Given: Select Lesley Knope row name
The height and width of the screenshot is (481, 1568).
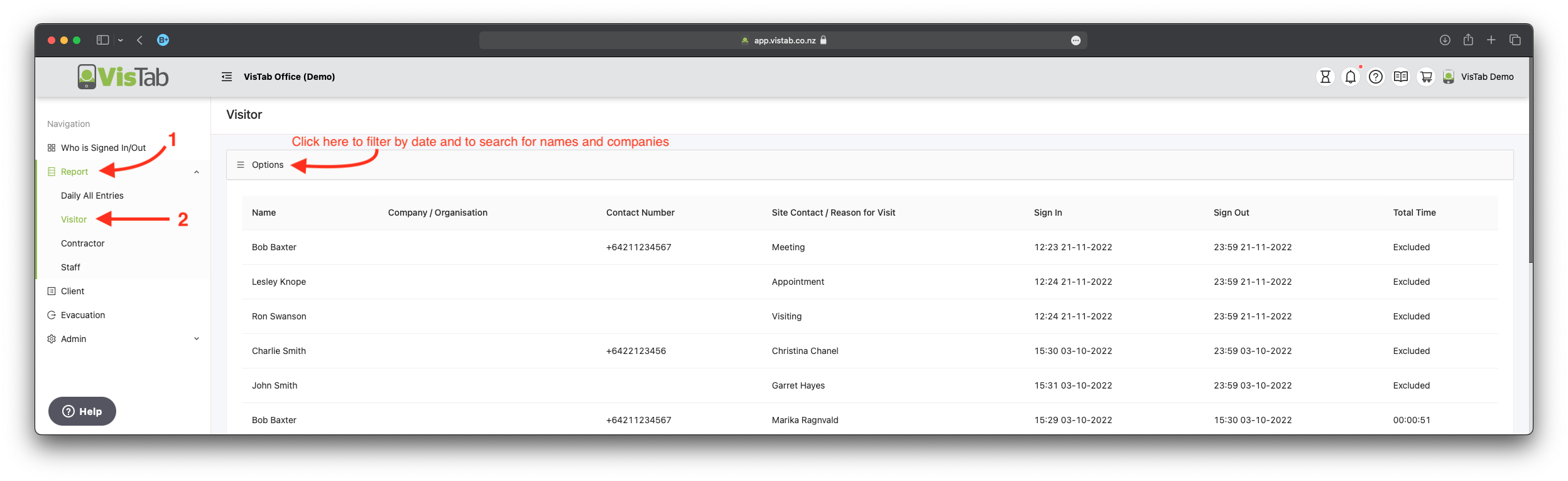Looking at the screenshot, I should [x=279, y=282].
